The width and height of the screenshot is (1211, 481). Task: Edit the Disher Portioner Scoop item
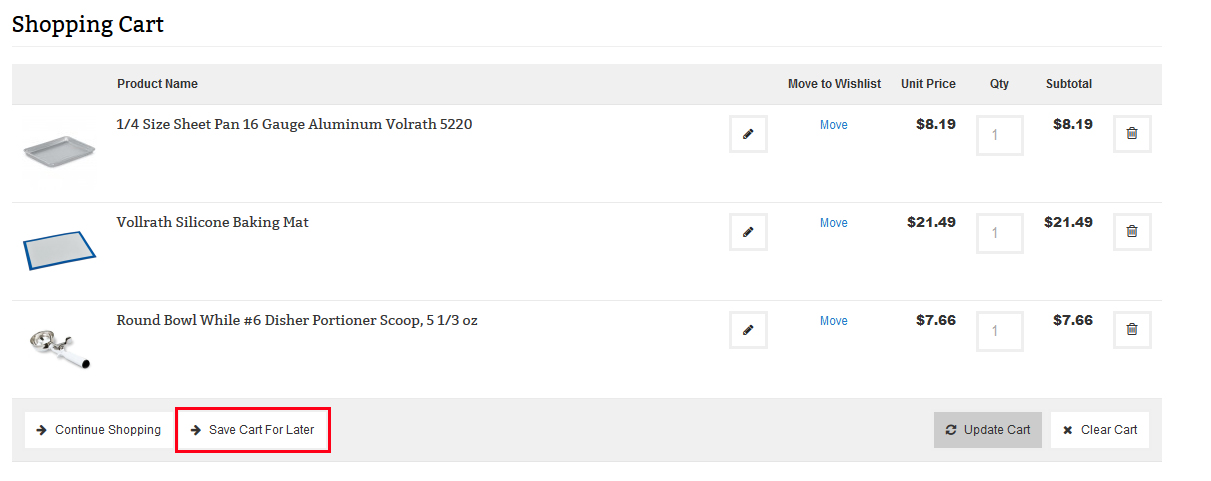pyautogui.click(x=748, y=330)
